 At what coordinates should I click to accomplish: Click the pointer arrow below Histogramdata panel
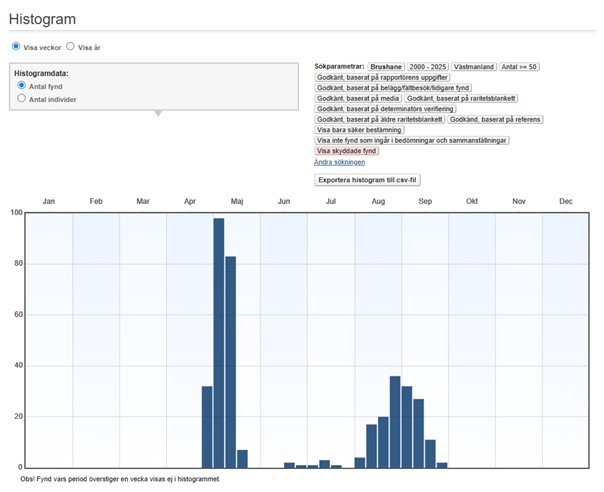156,113
